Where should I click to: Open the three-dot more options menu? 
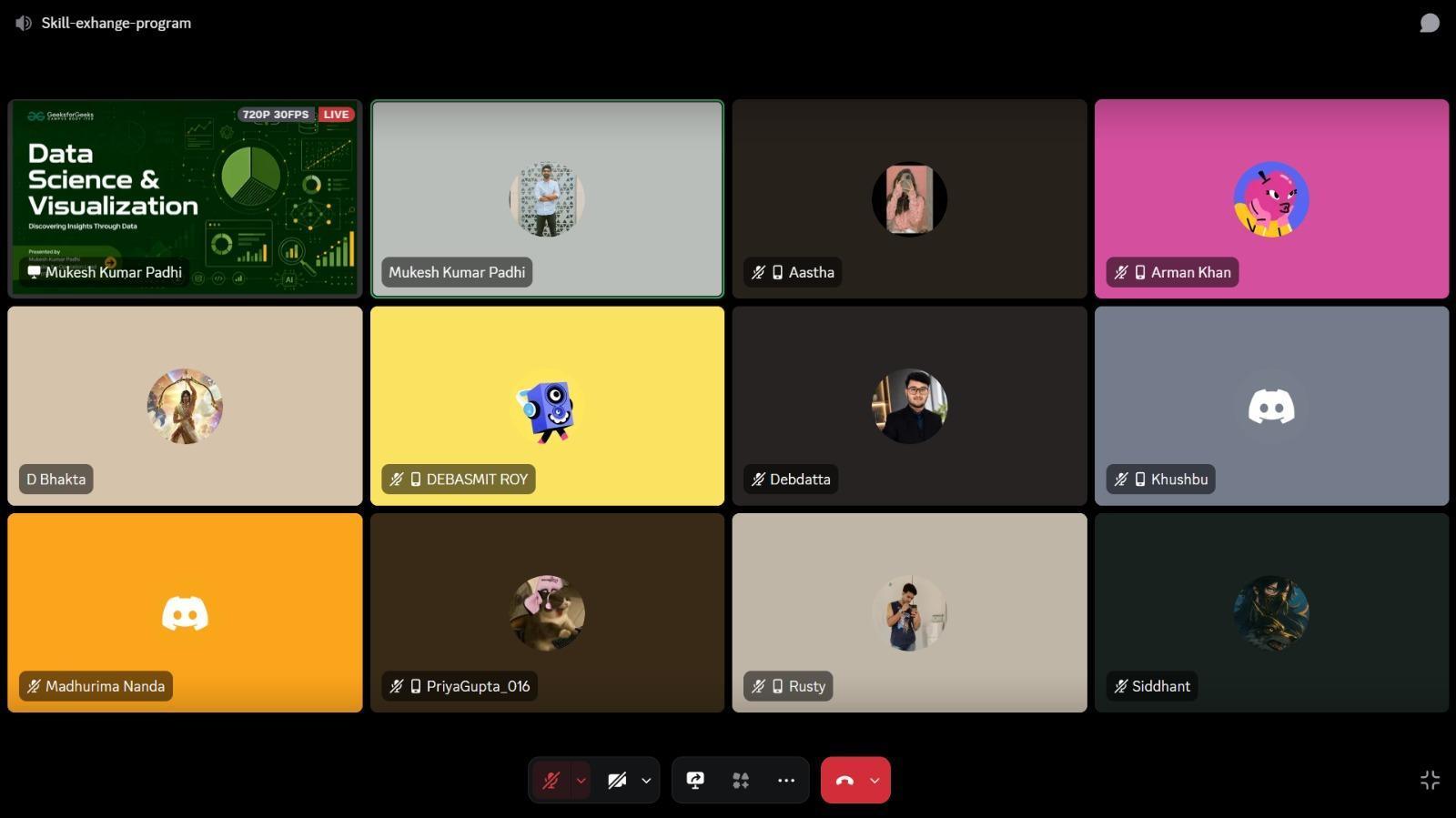pos(786,780)
